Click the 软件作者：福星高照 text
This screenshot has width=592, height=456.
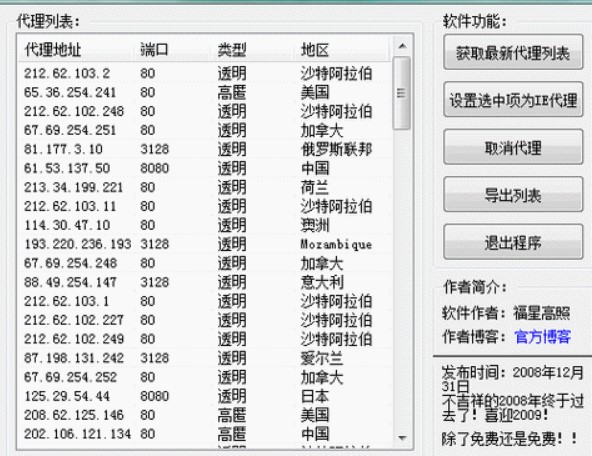click(506, 313)
